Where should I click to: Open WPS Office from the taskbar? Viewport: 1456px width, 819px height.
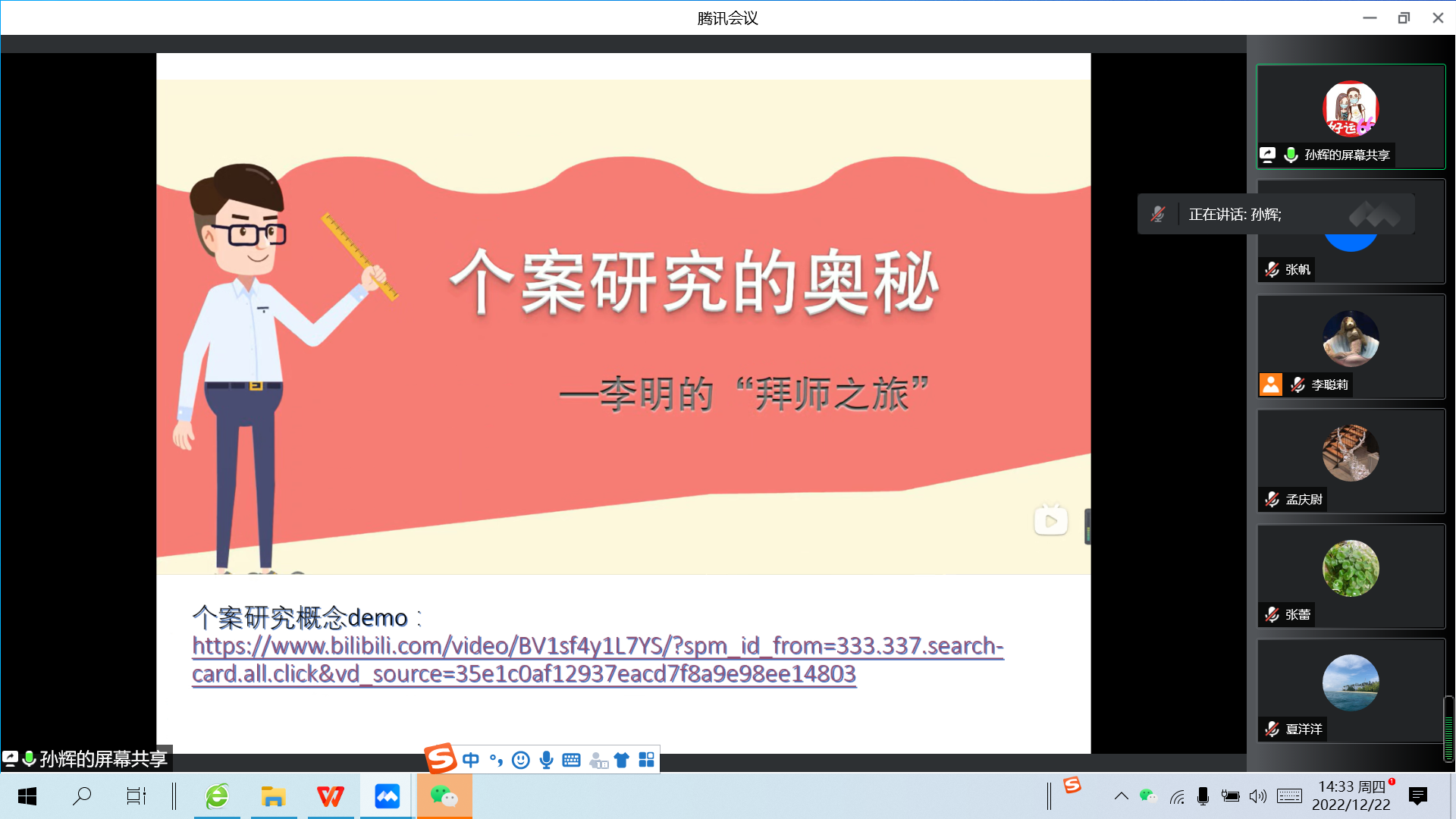coord(330,796)
